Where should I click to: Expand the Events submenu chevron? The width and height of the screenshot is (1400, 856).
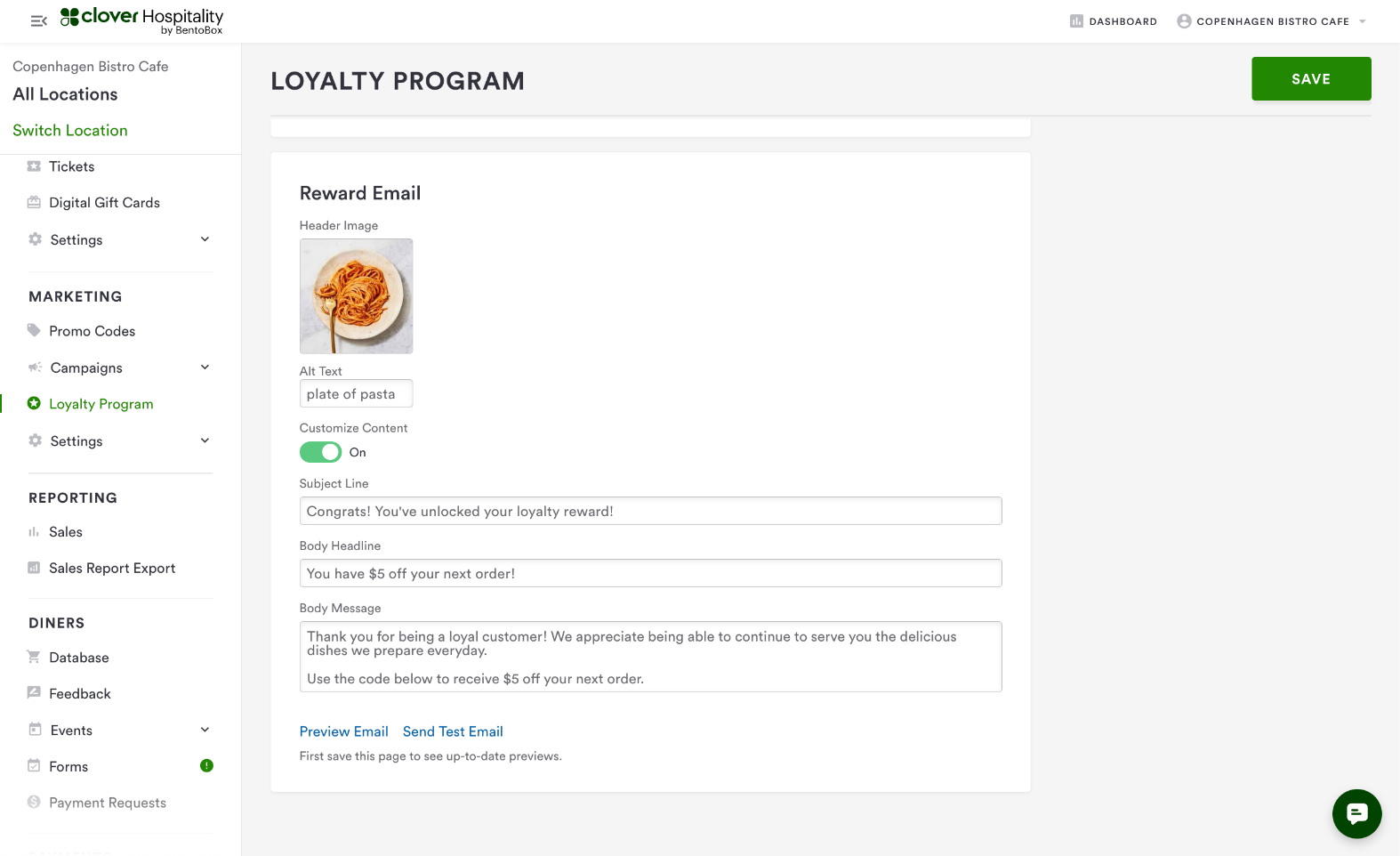[205, 731]
